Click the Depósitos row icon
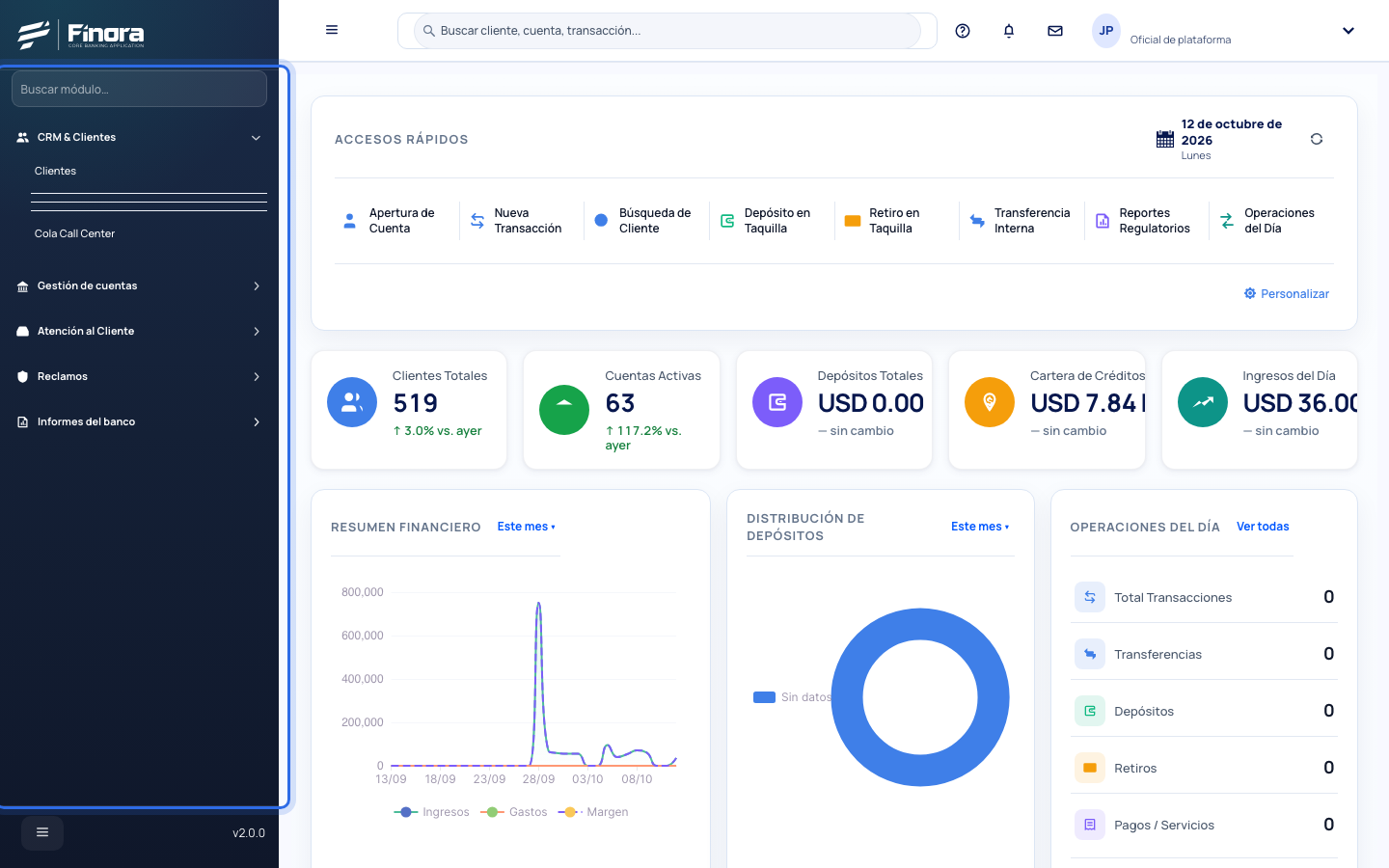The height and width of the screenshot is (868, 1389). [1090, 711]
